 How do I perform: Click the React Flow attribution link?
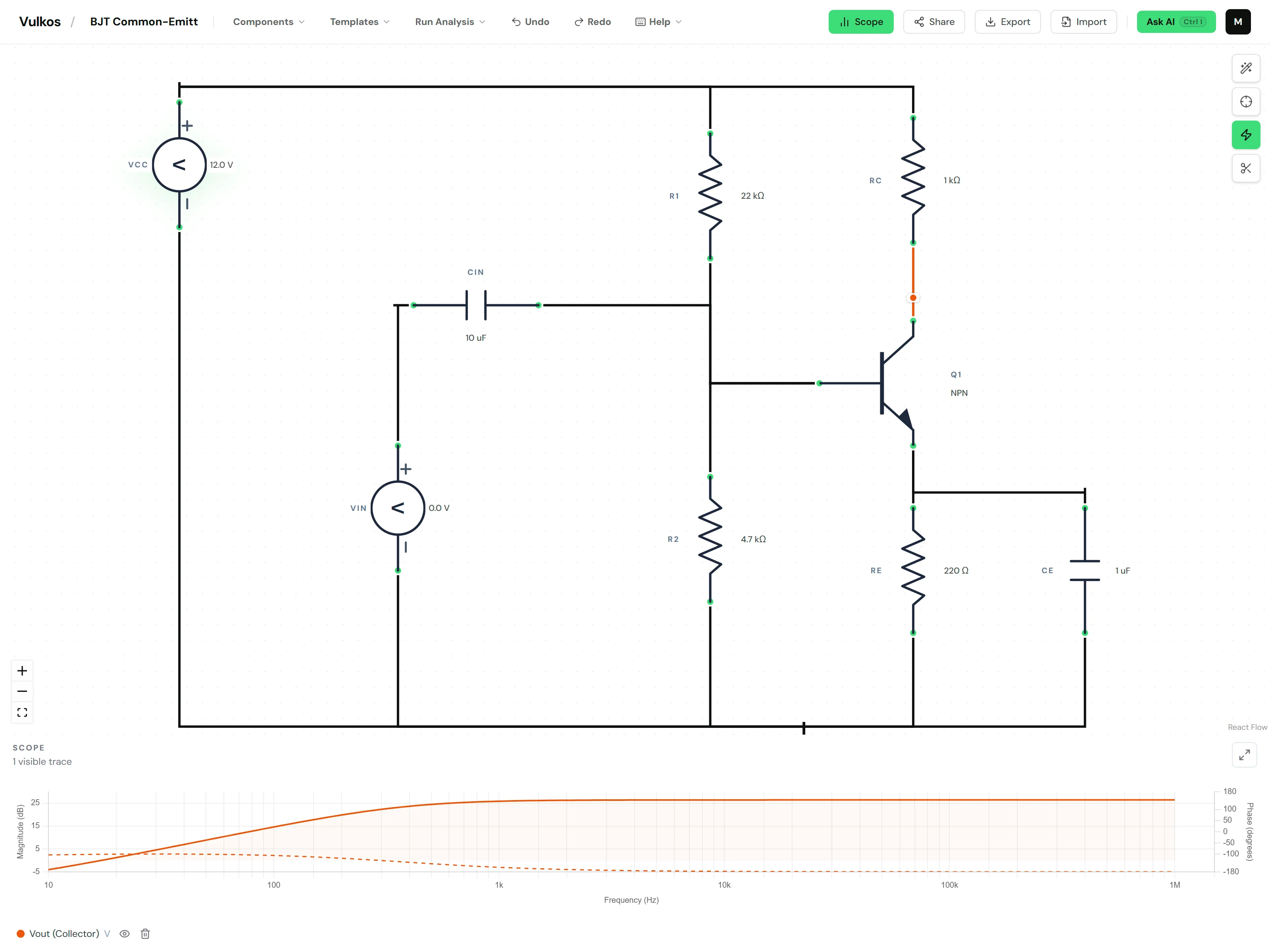(1247, 727)
